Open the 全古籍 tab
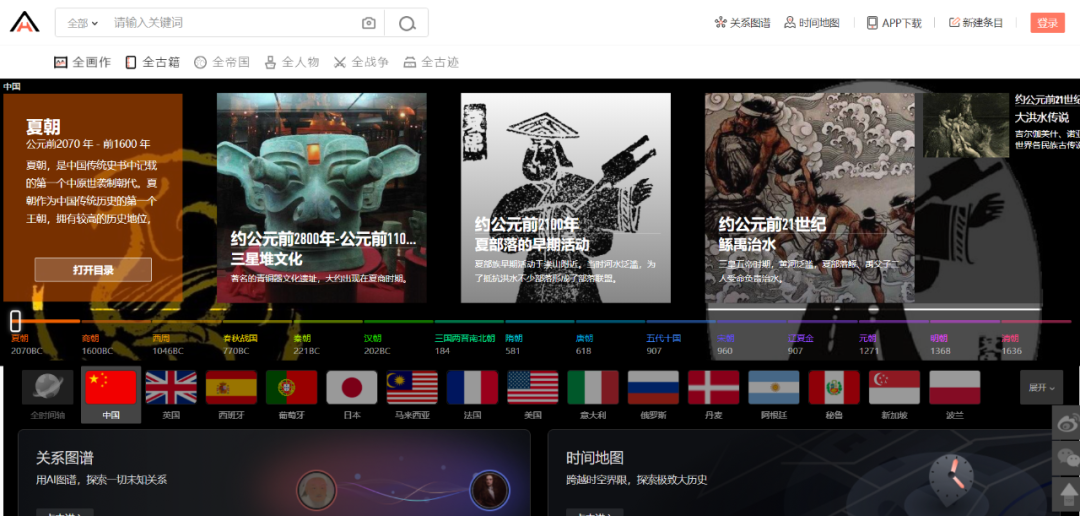Image resolution: width=1080 pixels, height=516 pixels. [152, 63]
